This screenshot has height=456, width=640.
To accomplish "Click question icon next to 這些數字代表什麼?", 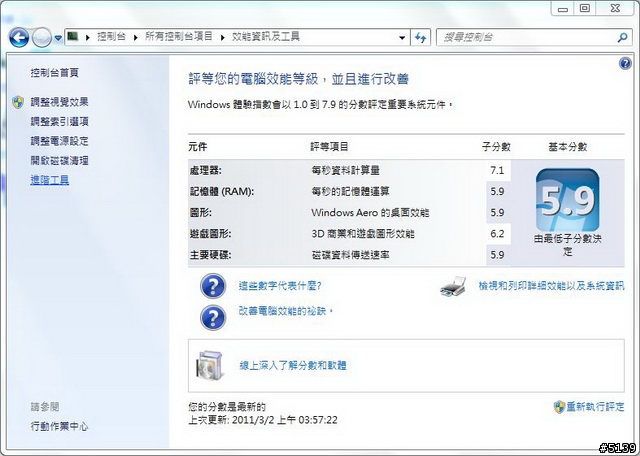I will coord(213,286).
